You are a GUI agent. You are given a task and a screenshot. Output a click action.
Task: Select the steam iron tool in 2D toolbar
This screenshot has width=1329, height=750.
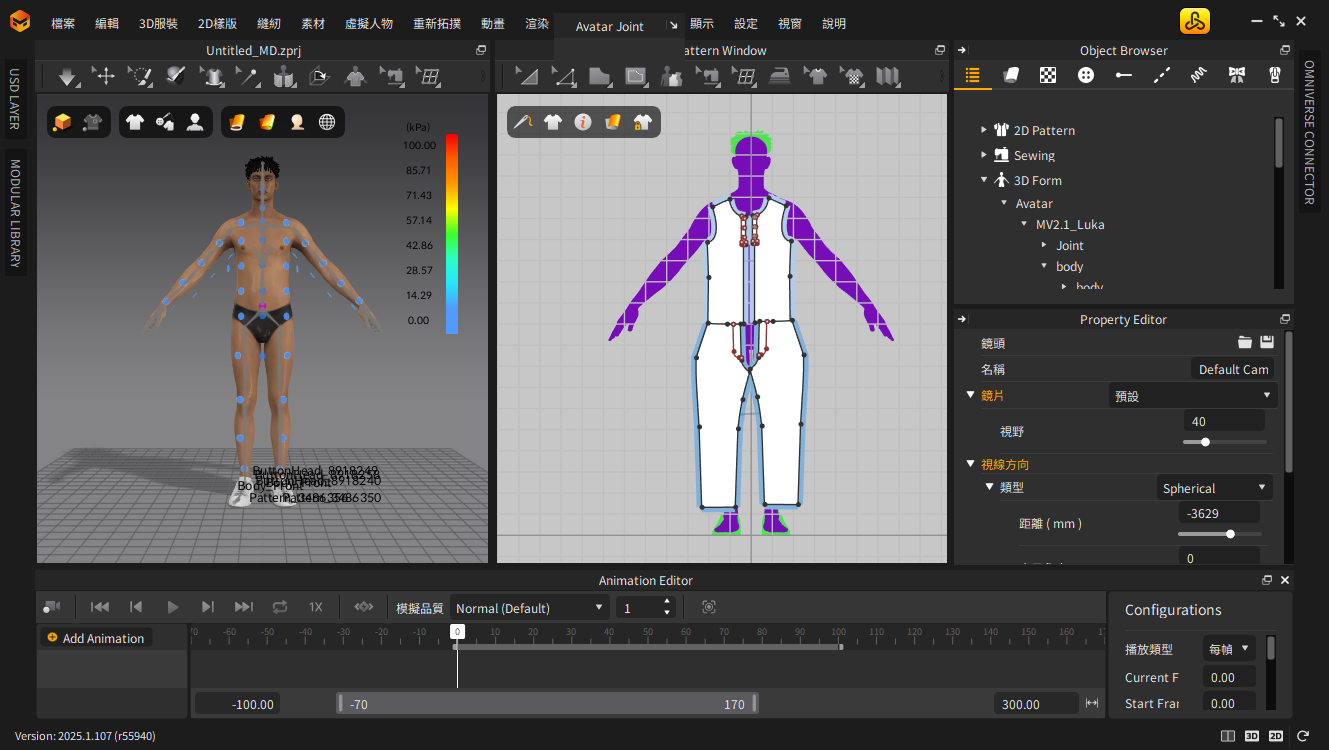[780, 75]
